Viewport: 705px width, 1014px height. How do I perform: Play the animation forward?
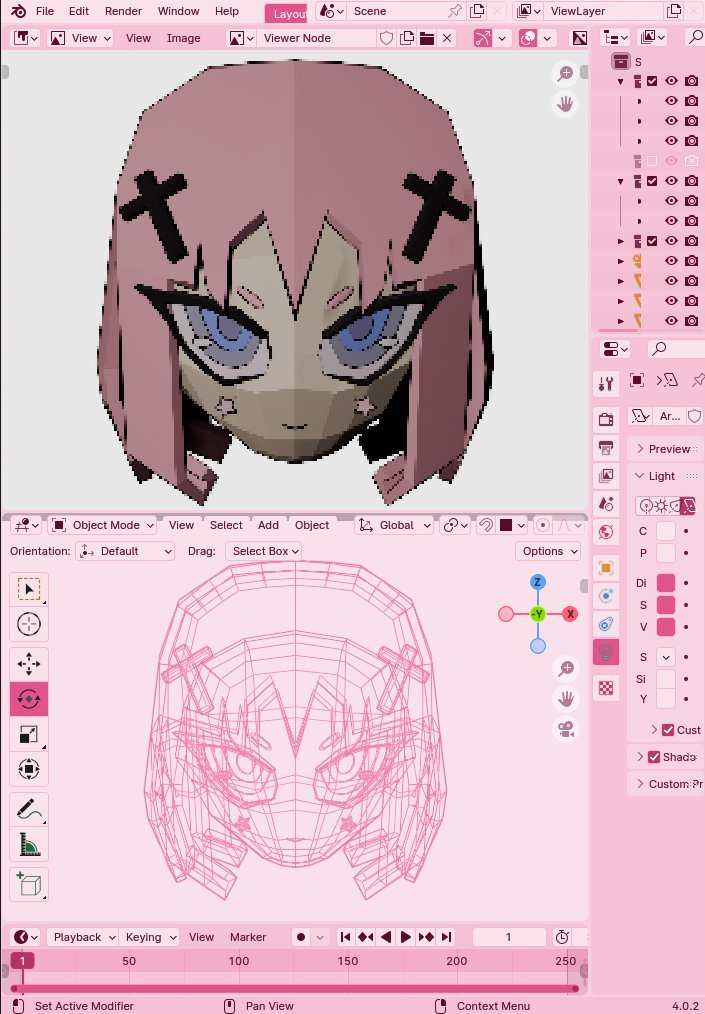(x=406, y=937)
